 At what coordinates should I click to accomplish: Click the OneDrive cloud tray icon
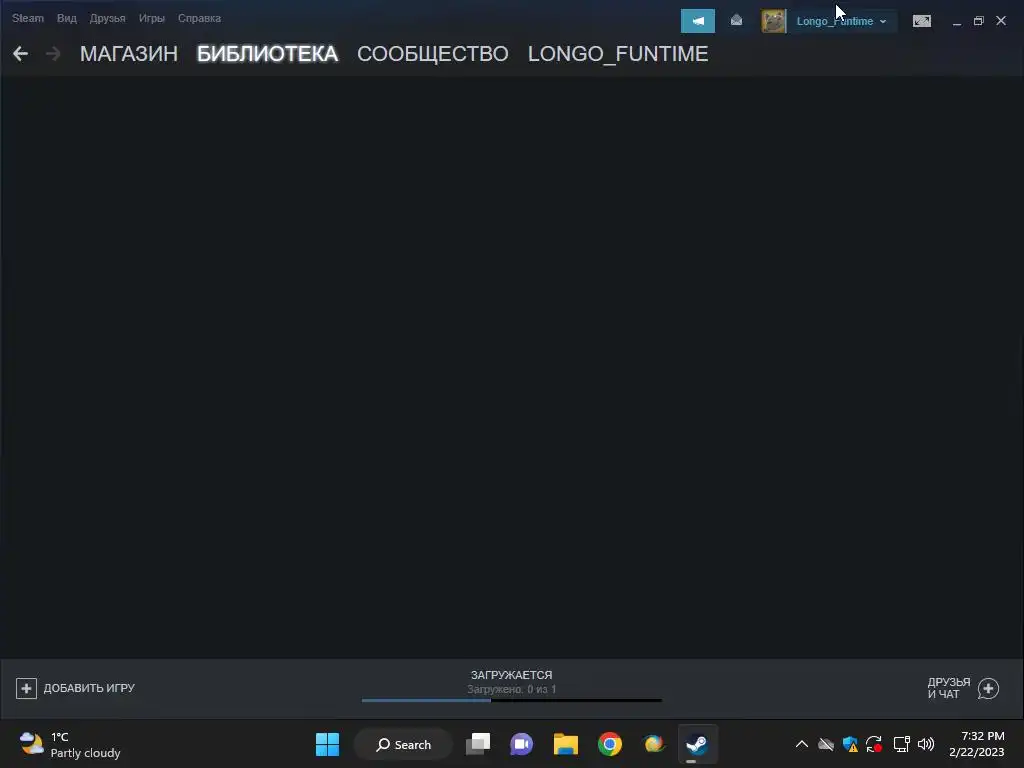coord(826,744)
